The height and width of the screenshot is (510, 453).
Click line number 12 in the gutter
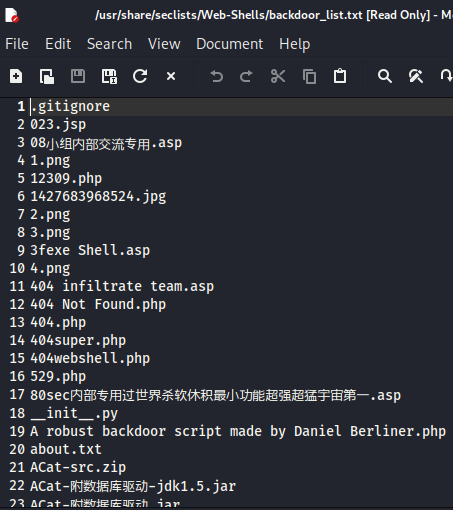17,305
